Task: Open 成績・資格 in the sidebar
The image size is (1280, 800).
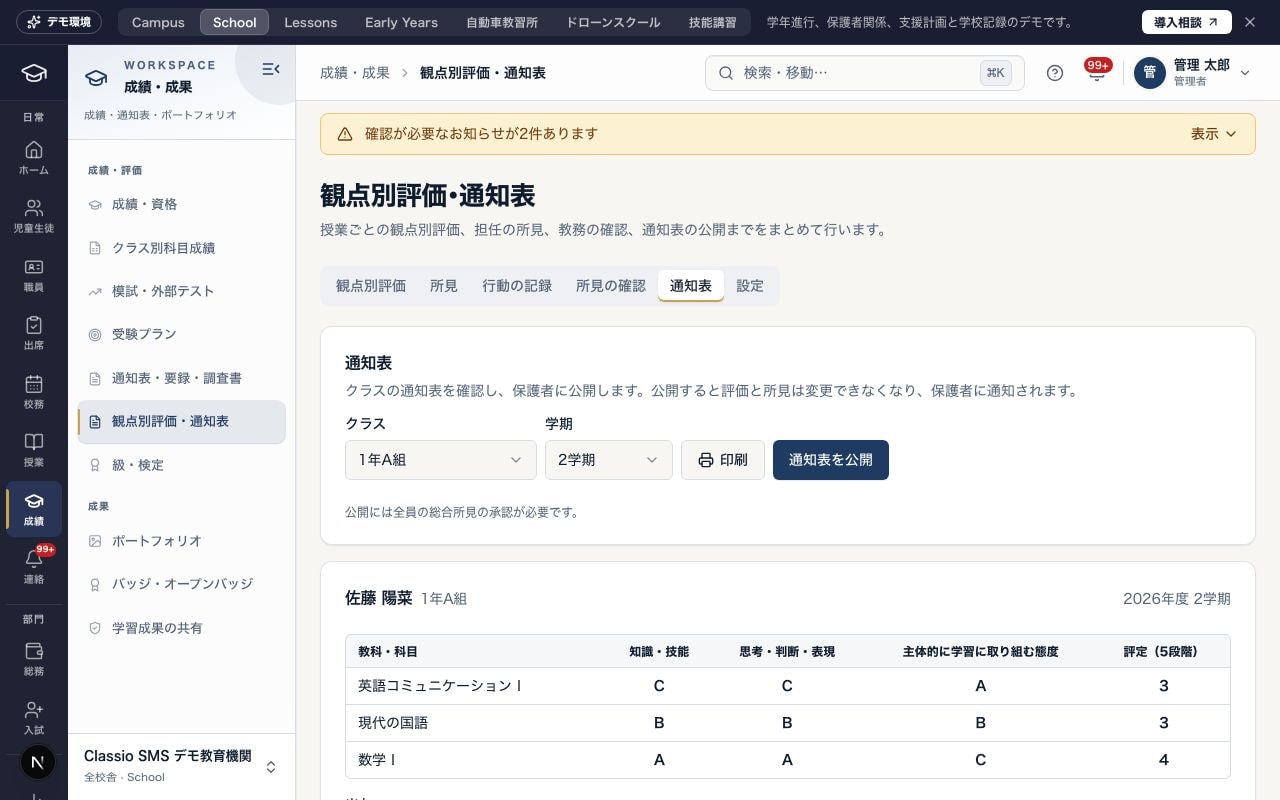Action: coord(182,204)
